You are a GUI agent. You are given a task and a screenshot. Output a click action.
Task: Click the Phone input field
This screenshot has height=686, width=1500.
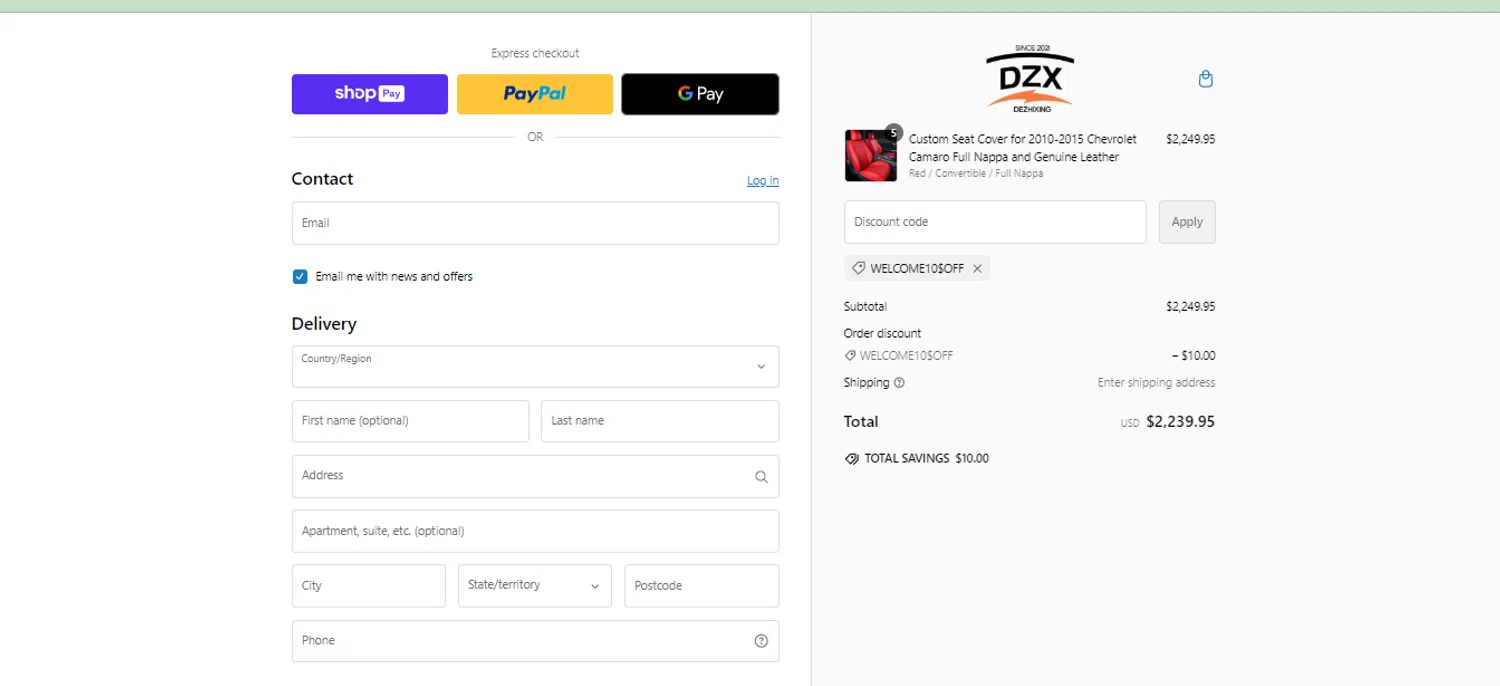pos(535,641)
